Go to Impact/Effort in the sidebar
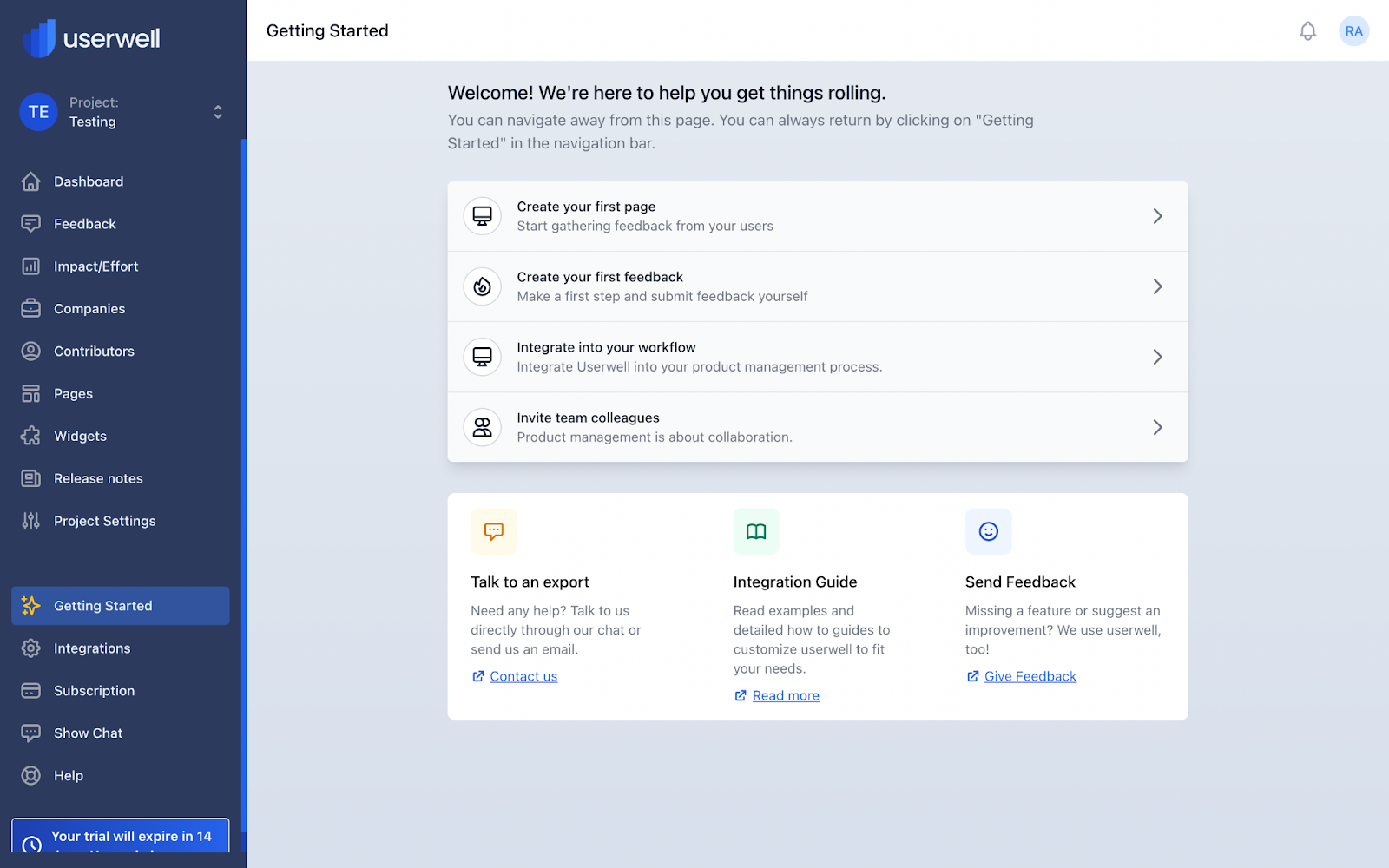This screenshot has width=1389, height=868. point(95,266)
